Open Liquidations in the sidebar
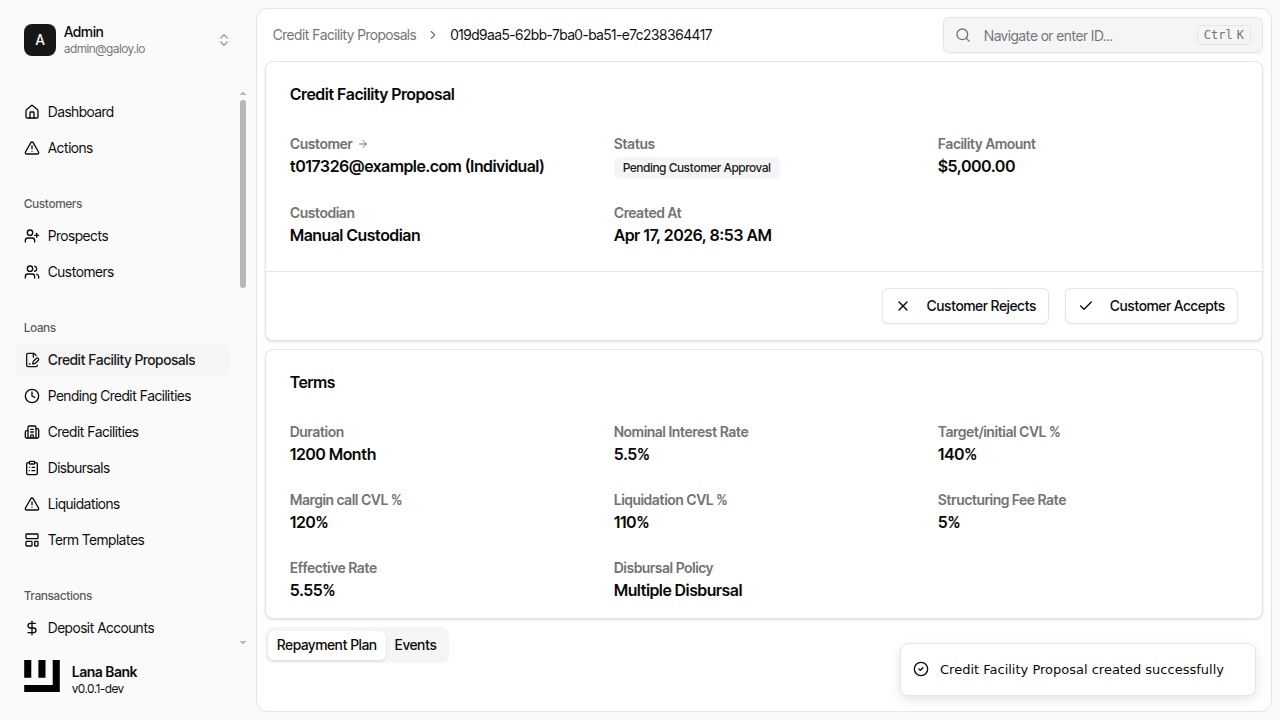This screenshot has width=1280, height=720. click(84, 504)
